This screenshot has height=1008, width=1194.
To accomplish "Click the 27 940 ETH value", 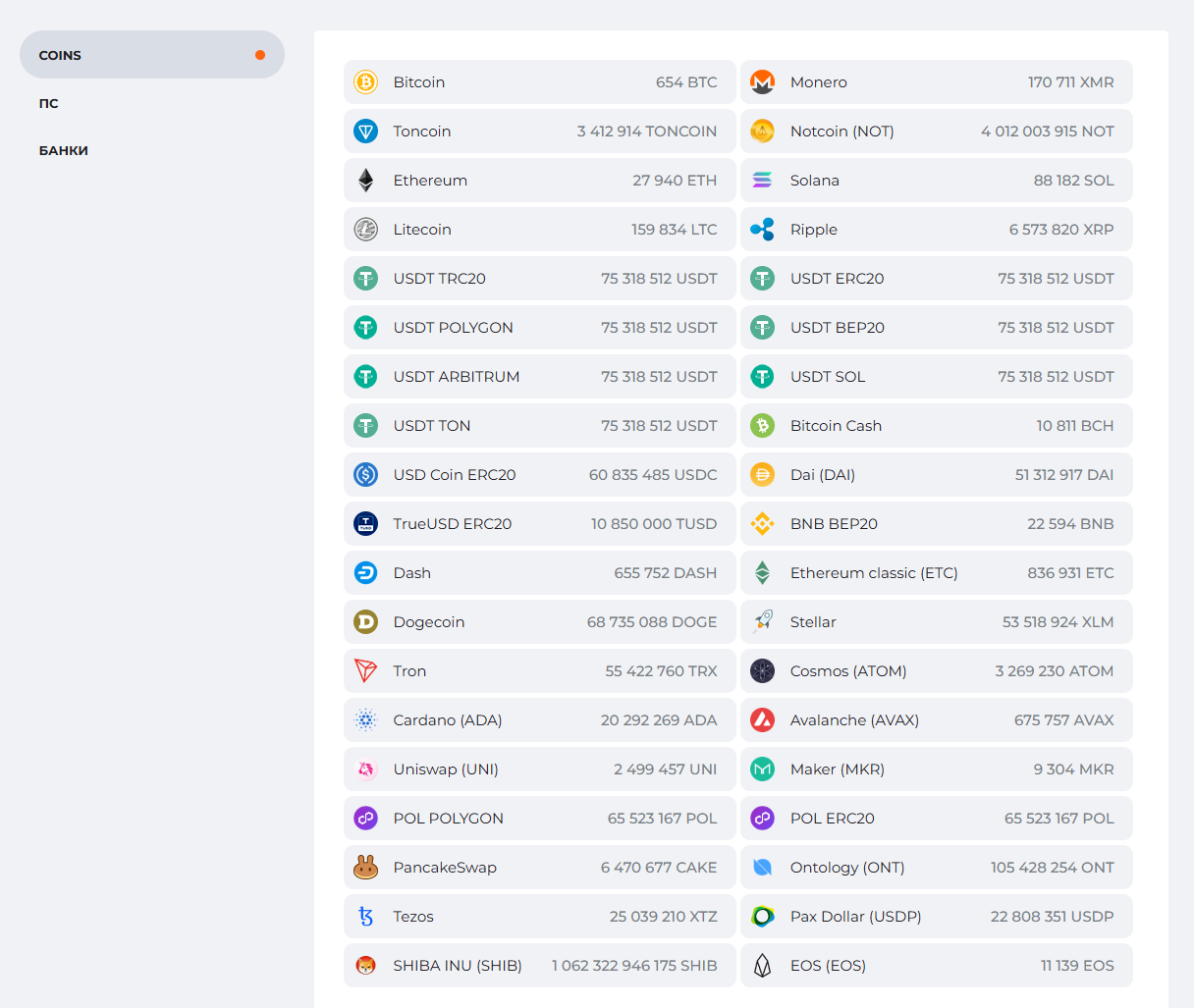I will click(x=675, y=181).
